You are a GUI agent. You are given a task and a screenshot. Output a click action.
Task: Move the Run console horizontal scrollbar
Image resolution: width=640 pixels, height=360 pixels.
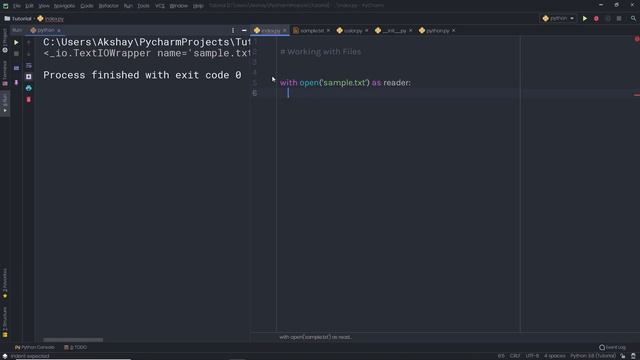pyautogui.click(x=73, y=340)
